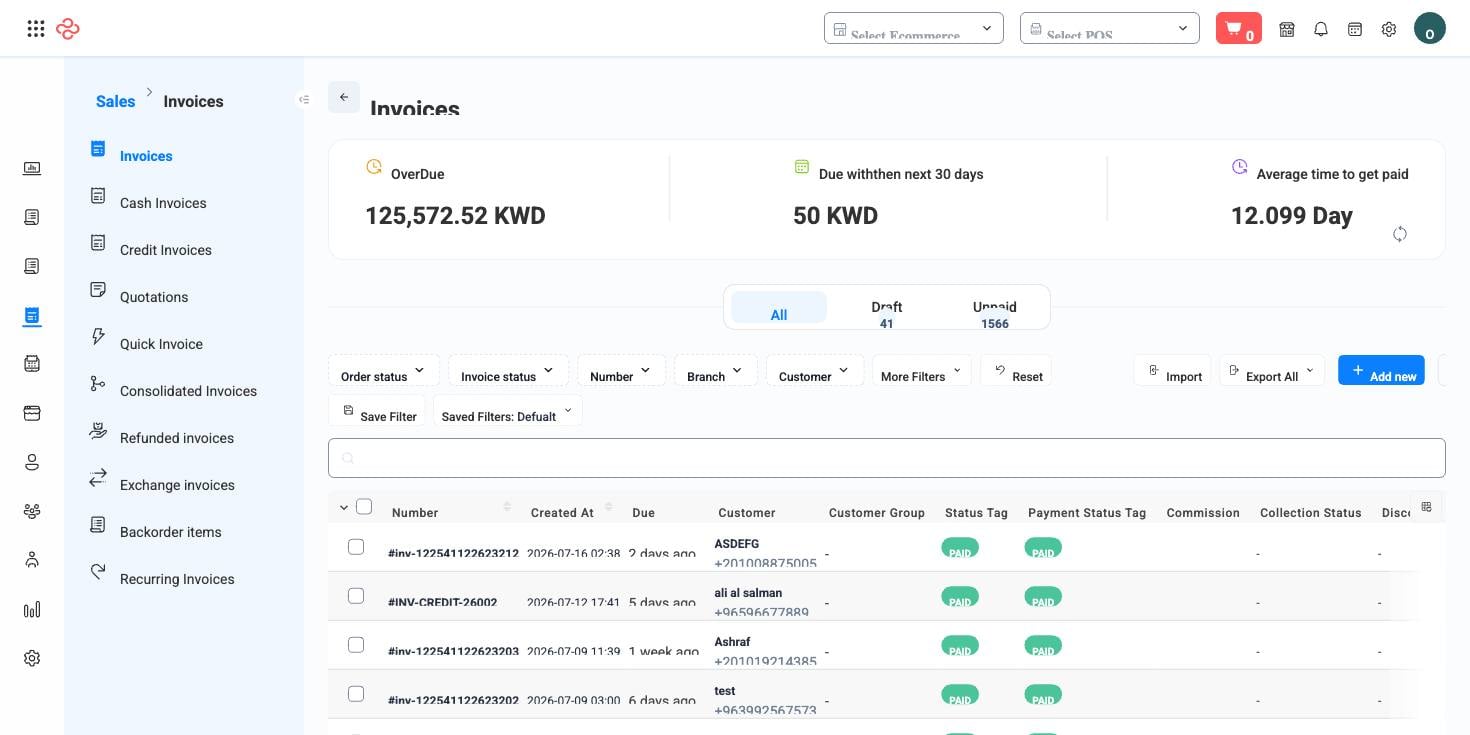The image size is (1470, 735).
Task: Click the Reset filters button
Action: [x=1016, y=370]
